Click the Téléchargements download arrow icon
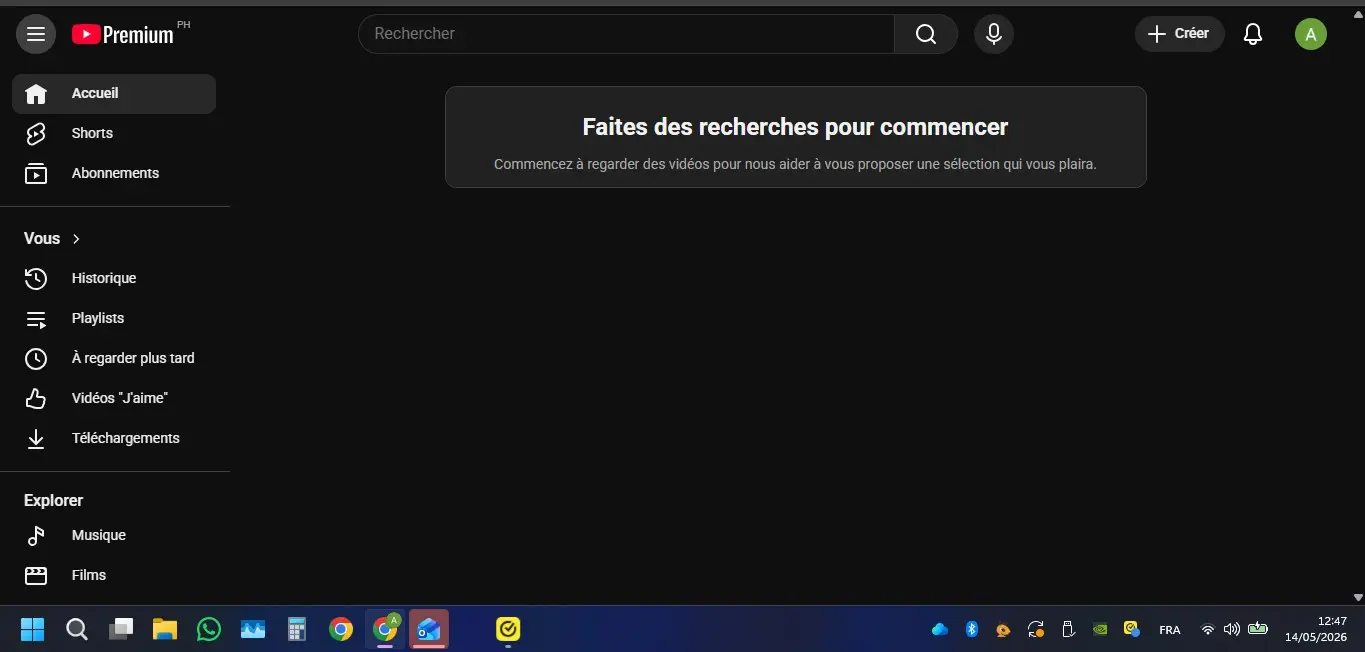The width and height of the screenshot is (1365, 652). [36, 438]
